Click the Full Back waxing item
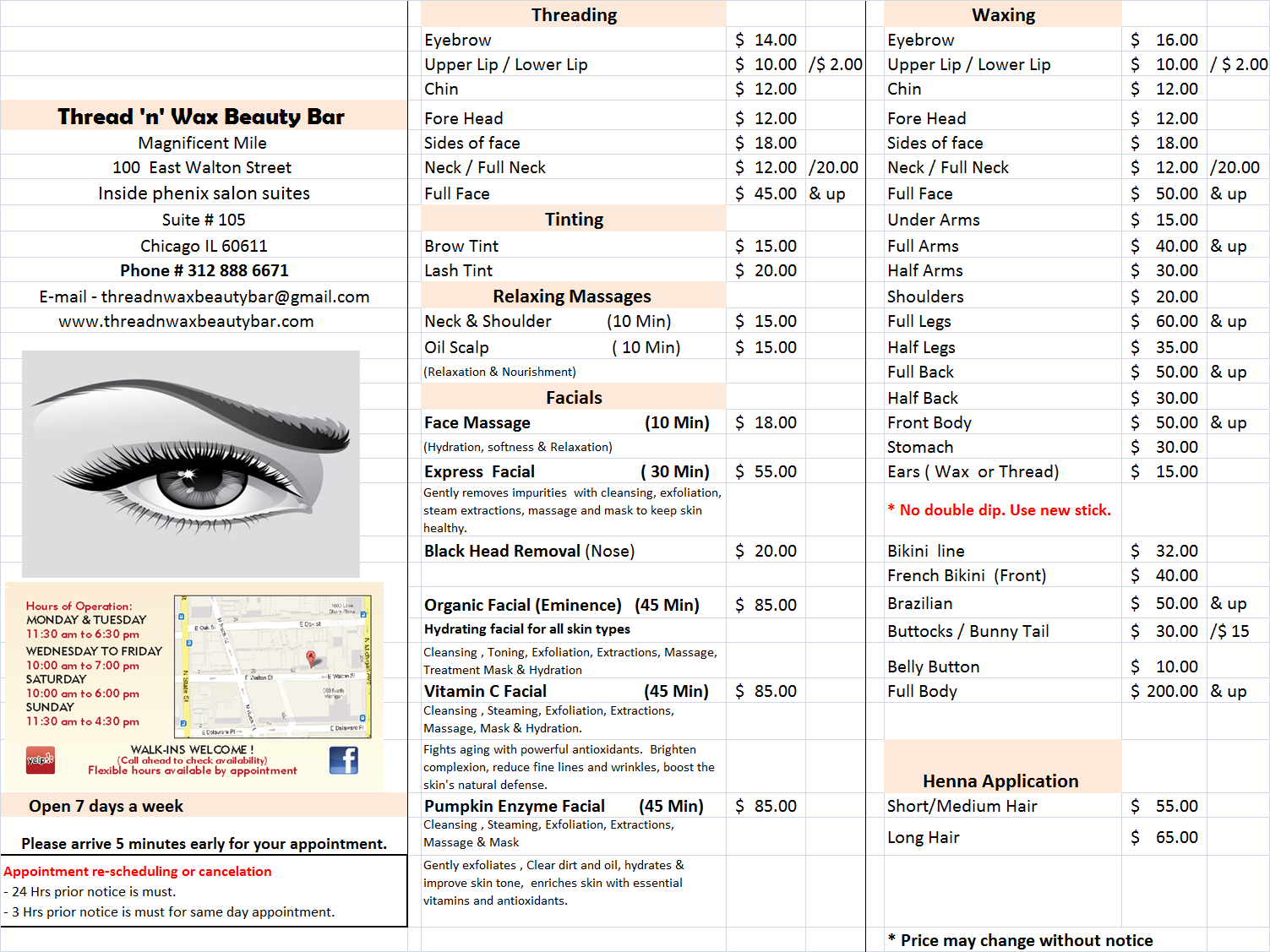 pyautogui.click(x=920, y=372)
